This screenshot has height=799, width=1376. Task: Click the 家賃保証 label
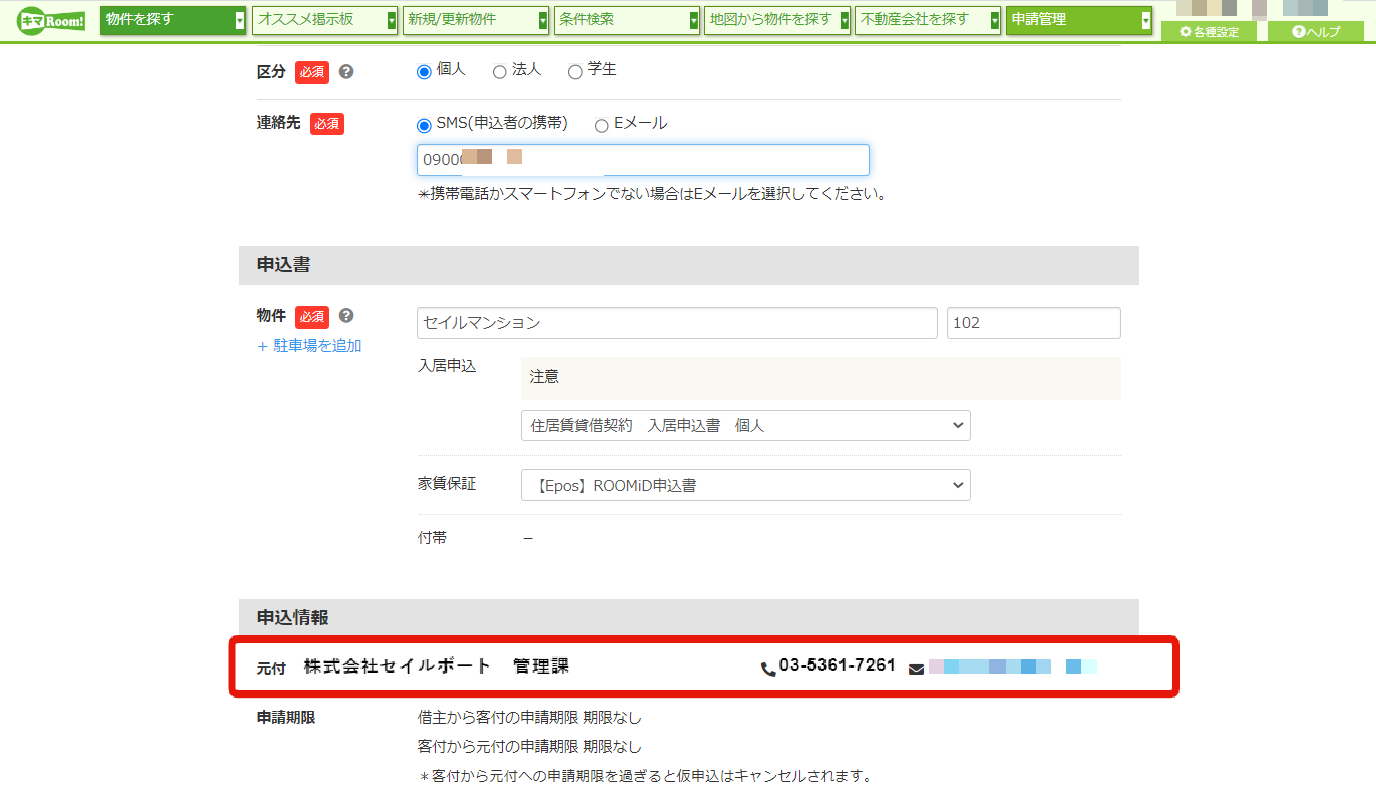coord(447,484)
